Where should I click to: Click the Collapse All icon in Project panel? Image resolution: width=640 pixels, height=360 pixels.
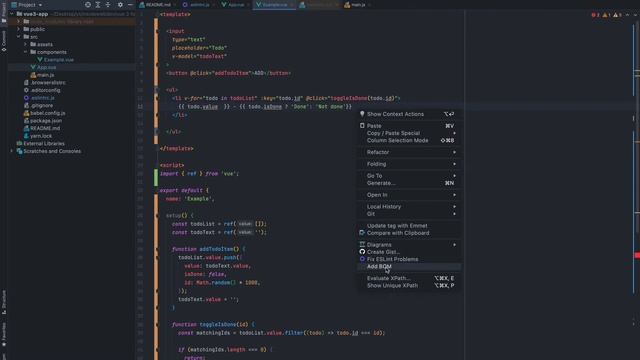(108, 4)
